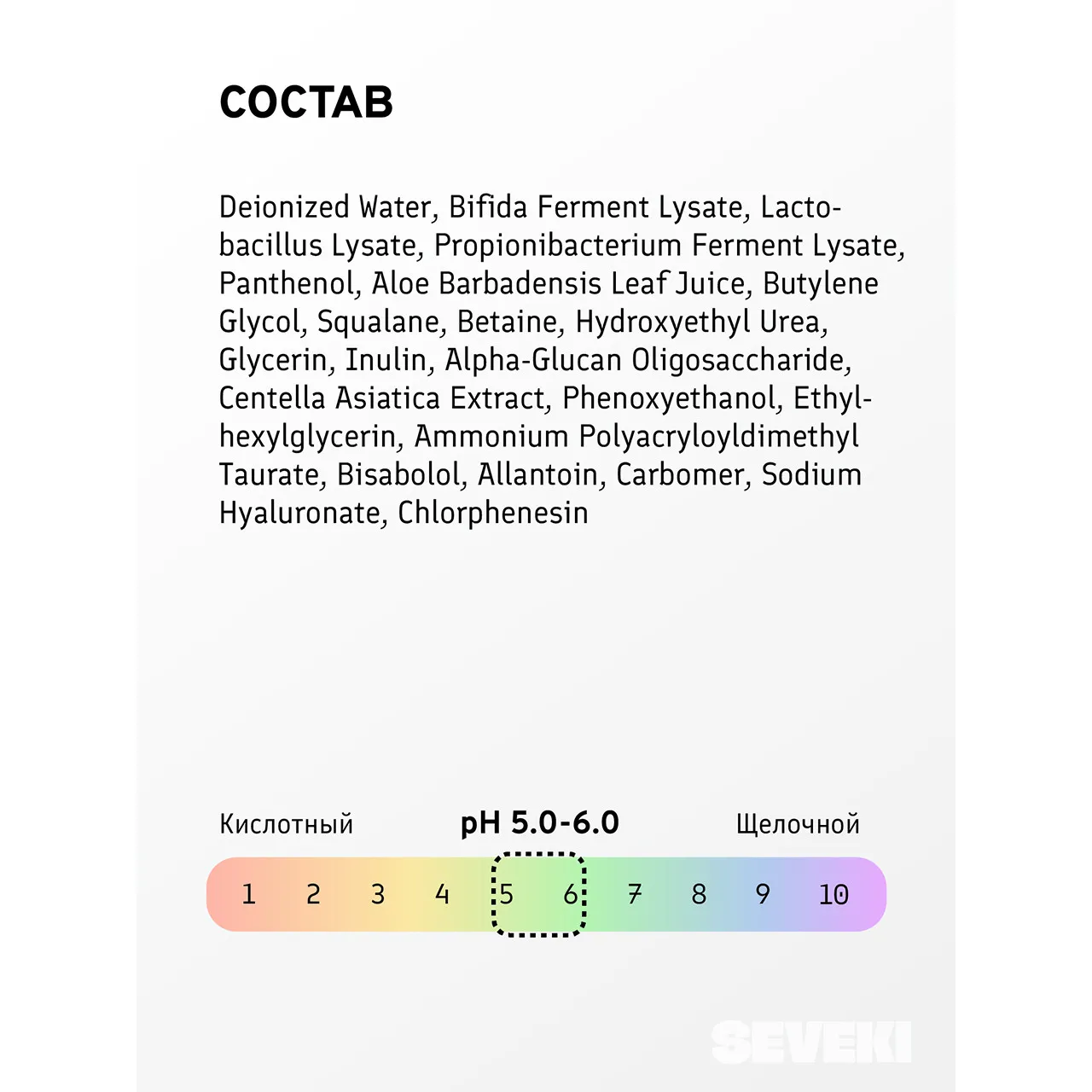This screenshot has width=1092, height=1092.
Task: Select number 7 on the pH scale
Action: [635, 894]
